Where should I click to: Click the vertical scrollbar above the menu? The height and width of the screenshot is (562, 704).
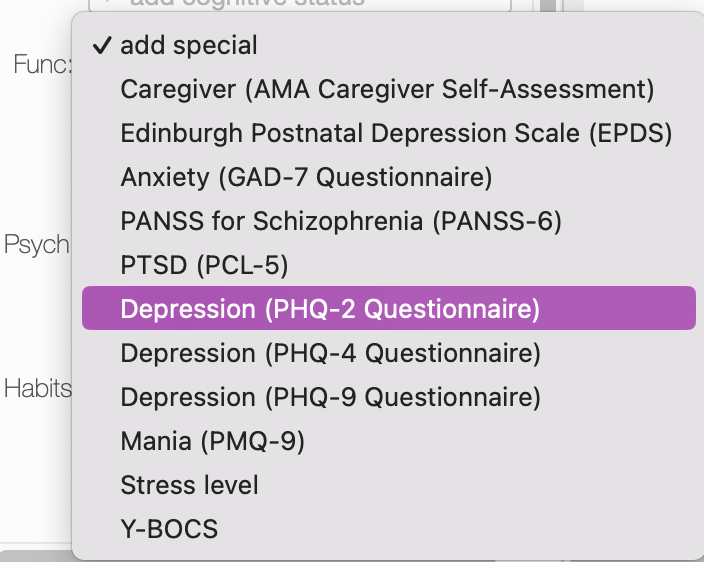(x=546, y=5)
